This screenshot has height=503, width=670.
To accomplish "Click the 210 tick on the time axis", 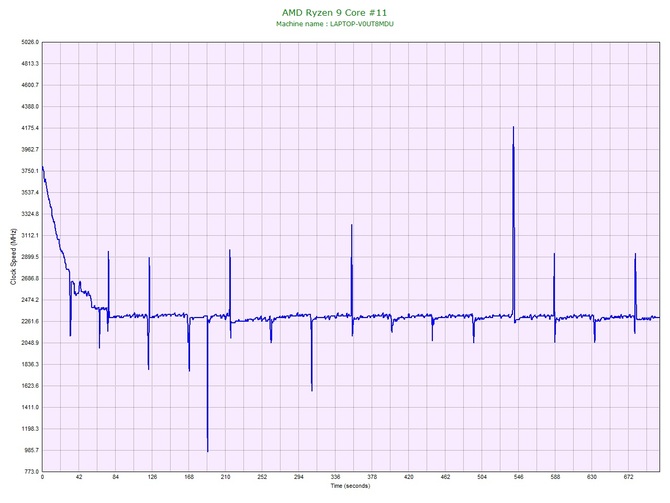I will 225,477.
